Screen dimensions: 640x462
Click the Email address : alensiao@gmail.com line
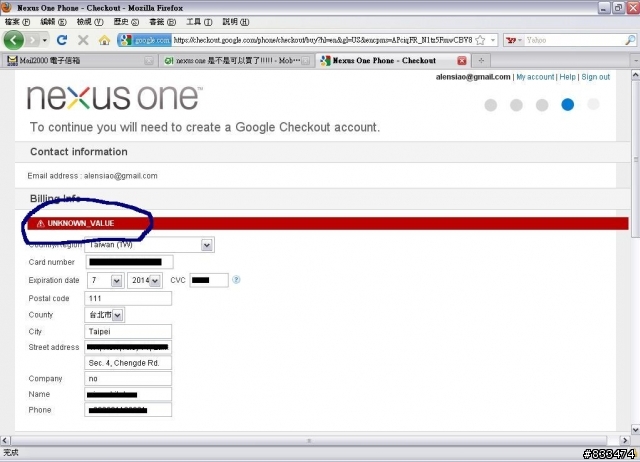click(93, 176)
